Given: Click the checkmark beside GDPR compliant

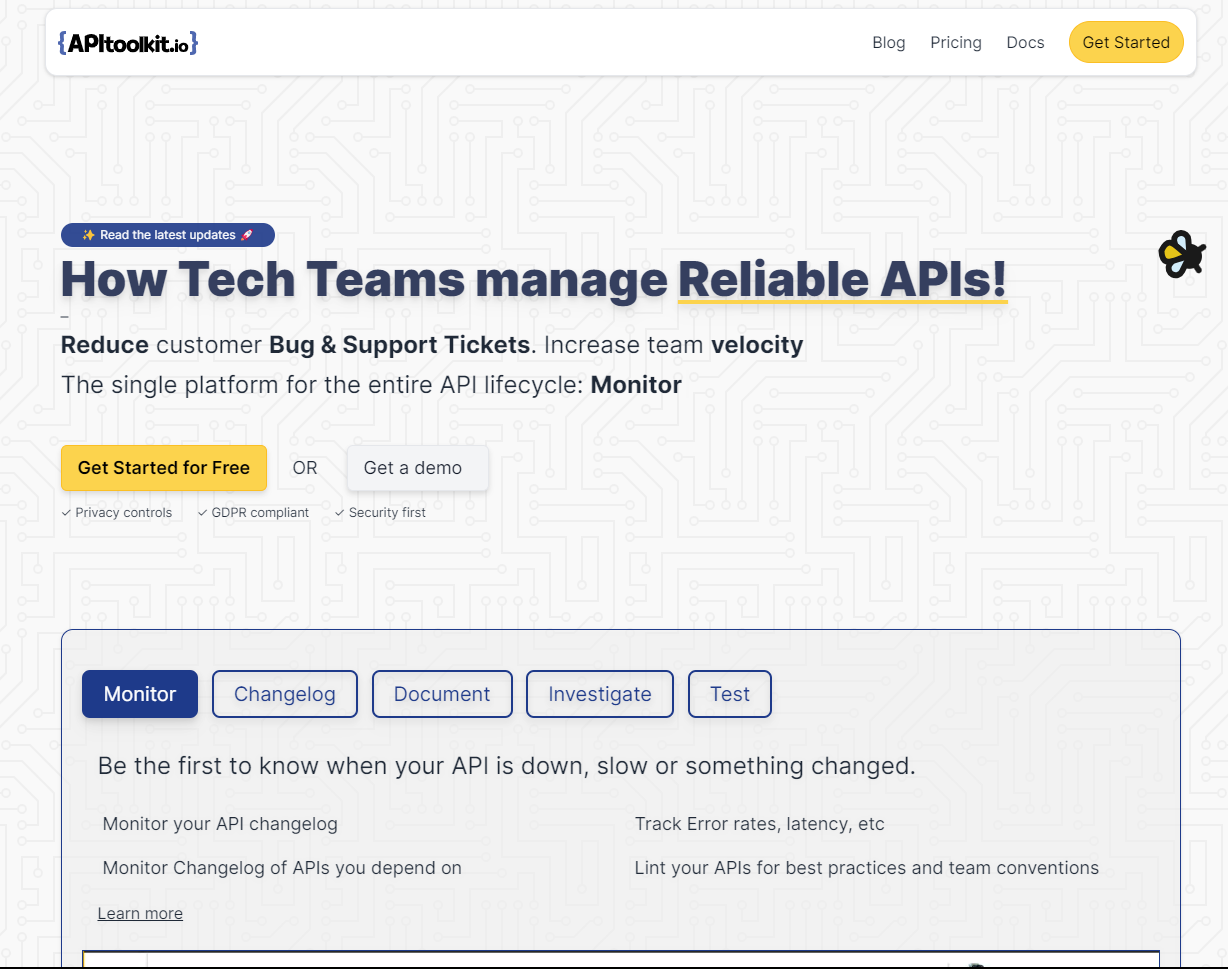Looking at the screenshot, I should click(200, 512).
